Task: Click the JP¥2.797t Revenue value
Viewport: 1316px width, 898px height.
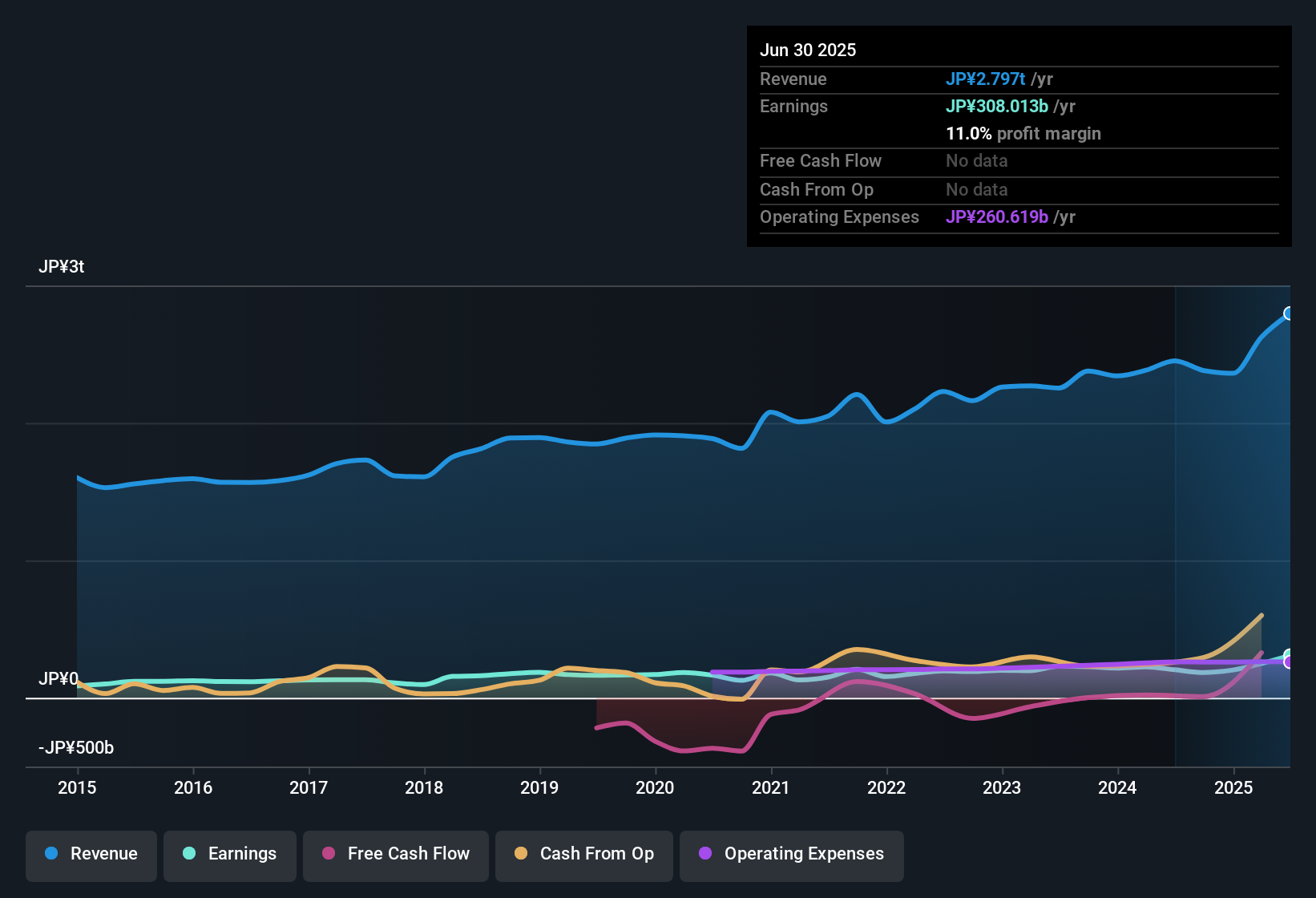Action: [x=987, y=79]
